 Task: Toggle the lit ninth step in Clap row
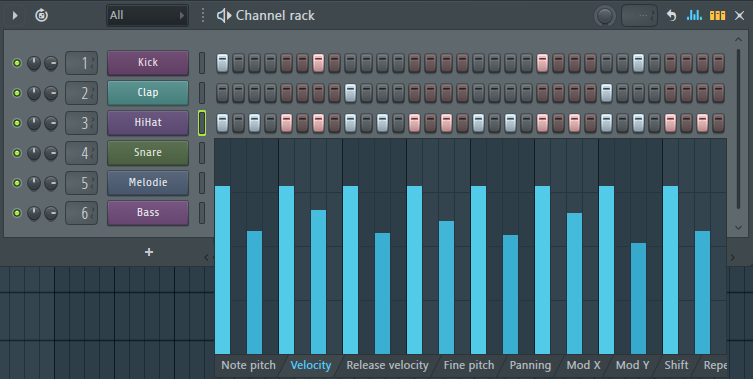coord(351,93)
